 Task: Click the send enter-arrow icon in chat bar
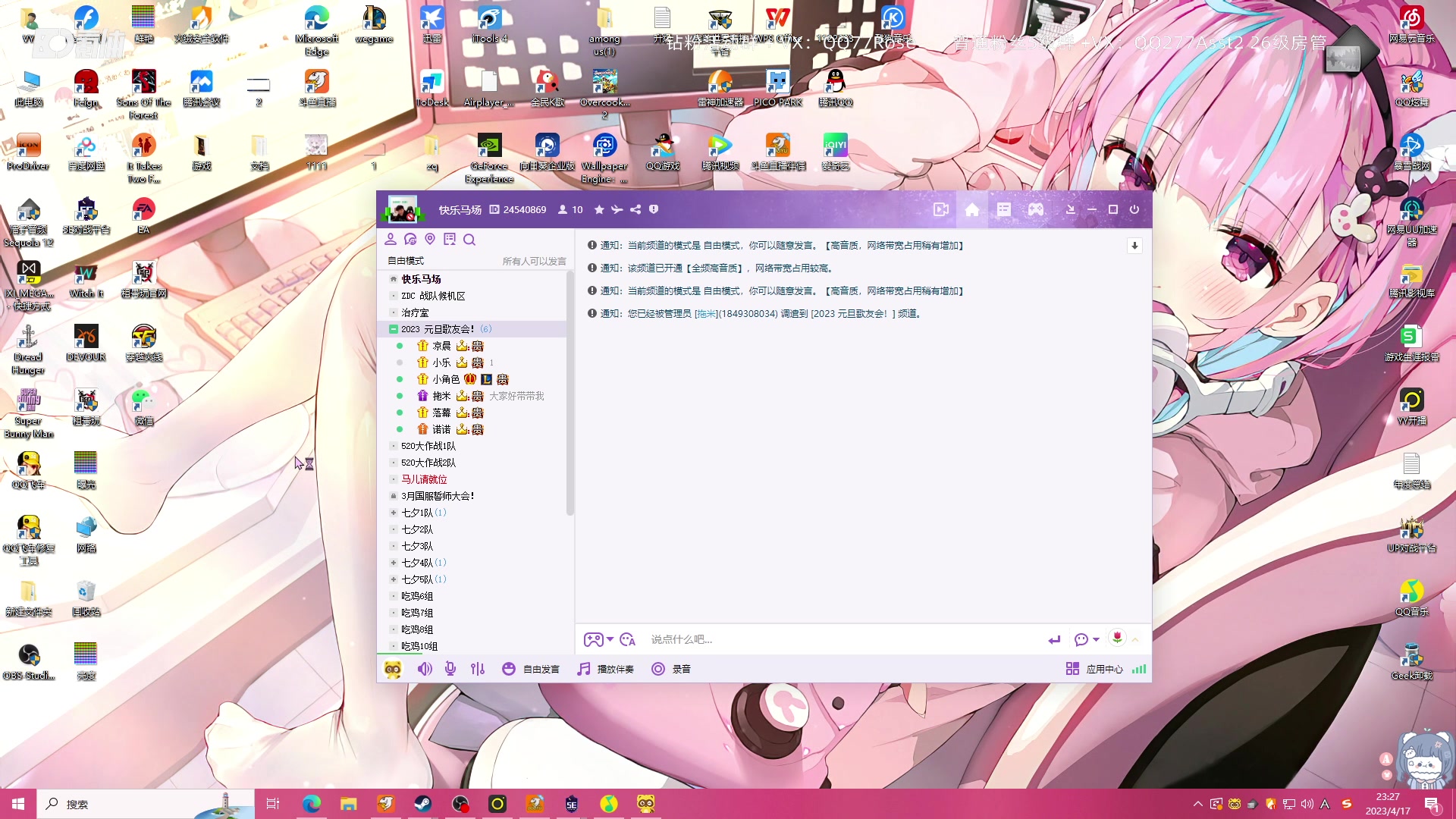1054,639
